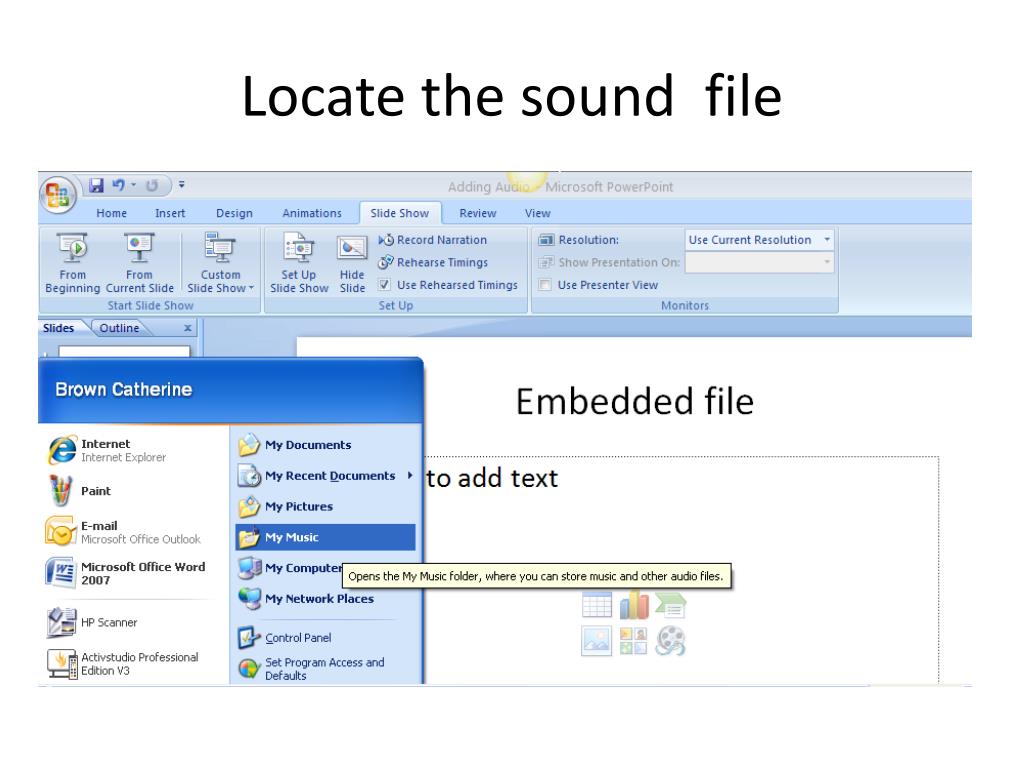This screenshot has height=768, width=1024.
Task: Close the Slides/Outline pane
Action: pyautogui.click(x=187, y=328)
